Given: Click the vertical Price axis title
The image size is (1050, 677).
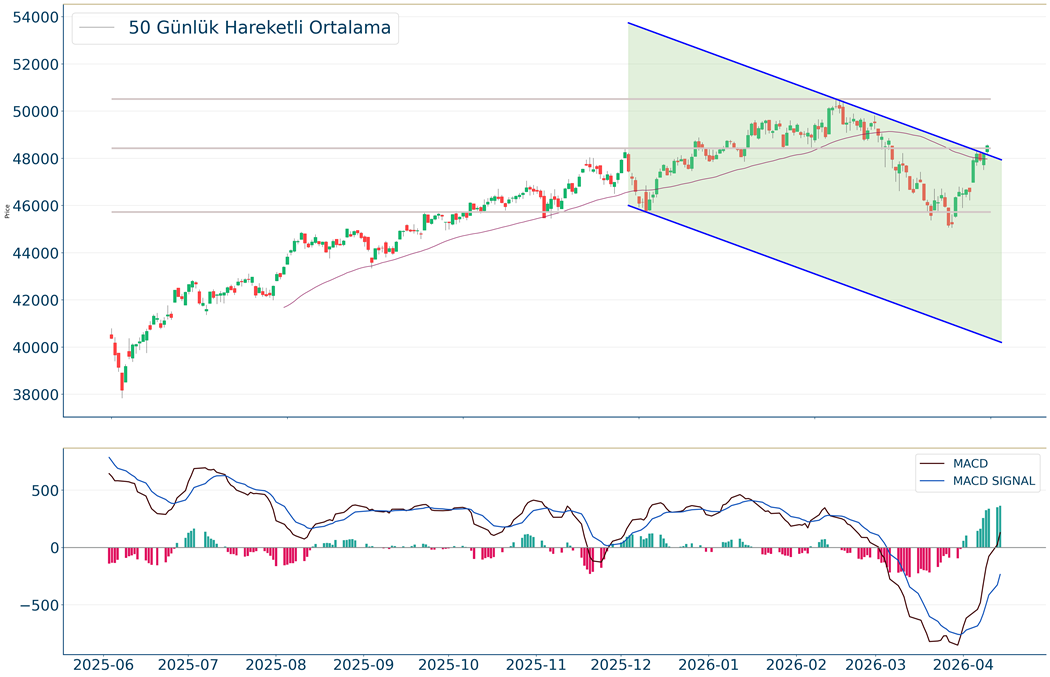Looking at the screenshot, I should coord(8,211).
